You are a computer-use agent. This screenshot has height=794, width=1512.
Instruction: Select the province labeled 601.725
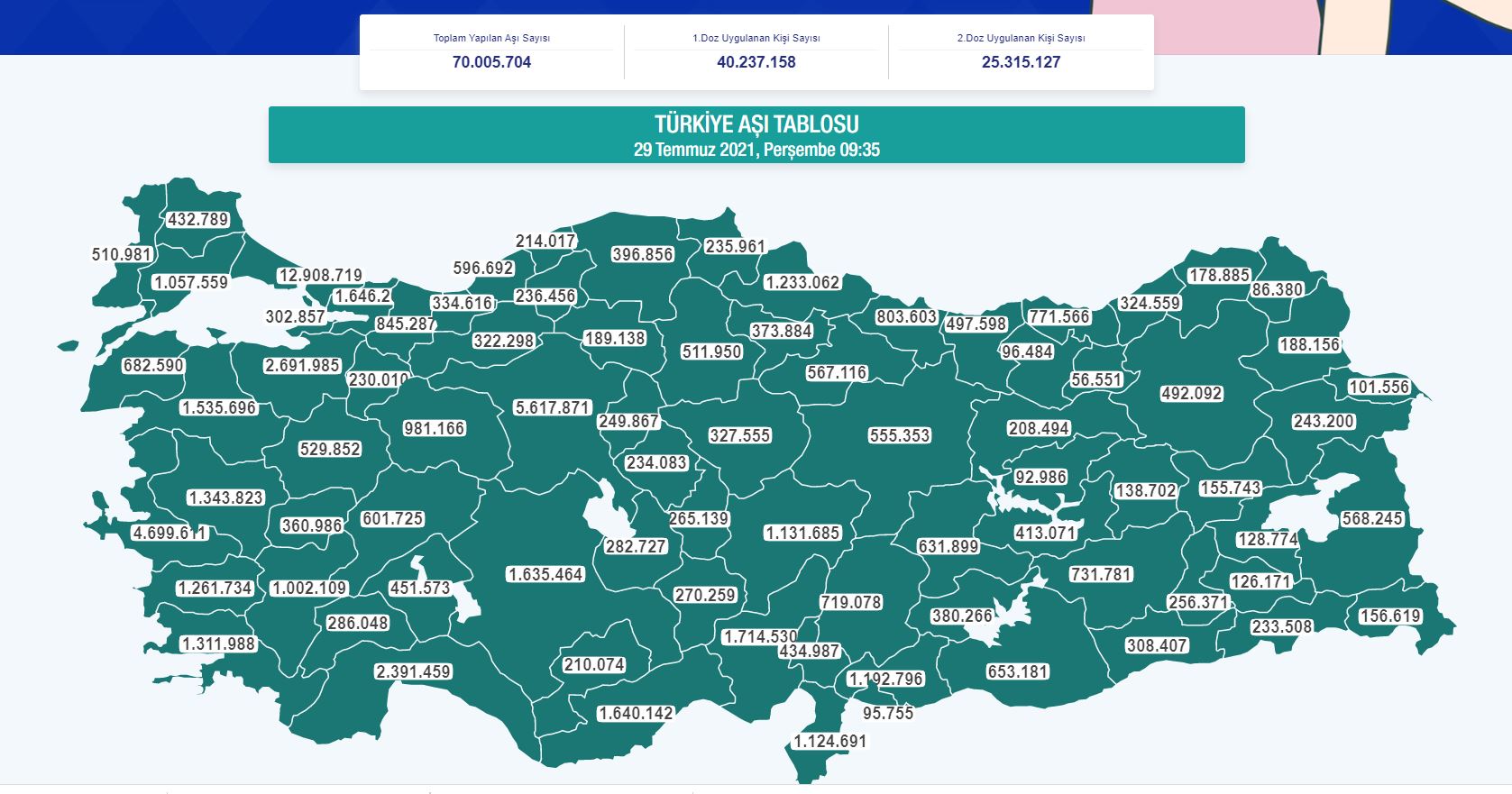[392, 518]
